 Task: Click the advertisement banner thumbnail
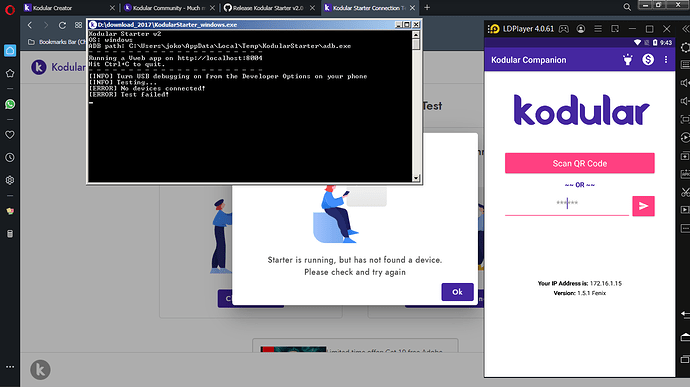point(294,350)
